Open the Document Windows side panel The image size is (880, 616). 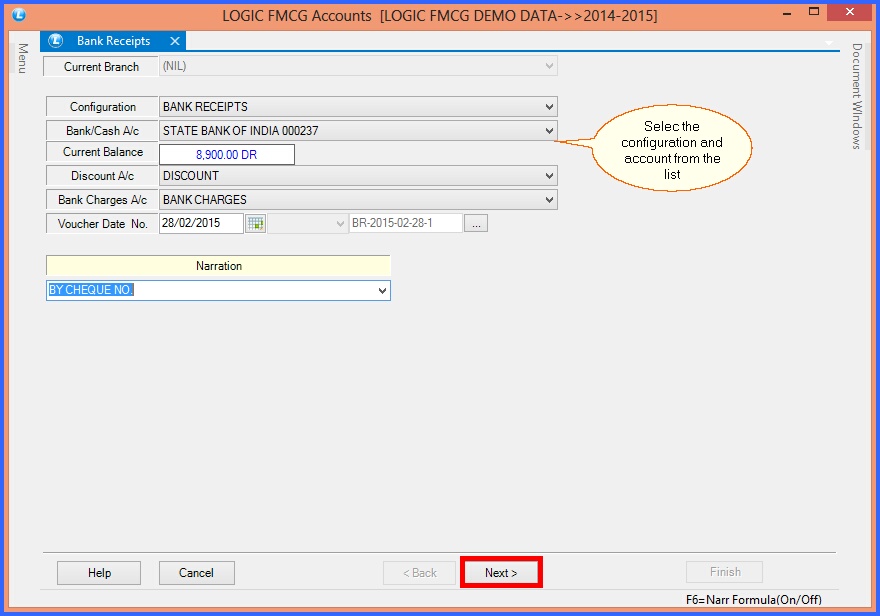click(x=857, y=96)
